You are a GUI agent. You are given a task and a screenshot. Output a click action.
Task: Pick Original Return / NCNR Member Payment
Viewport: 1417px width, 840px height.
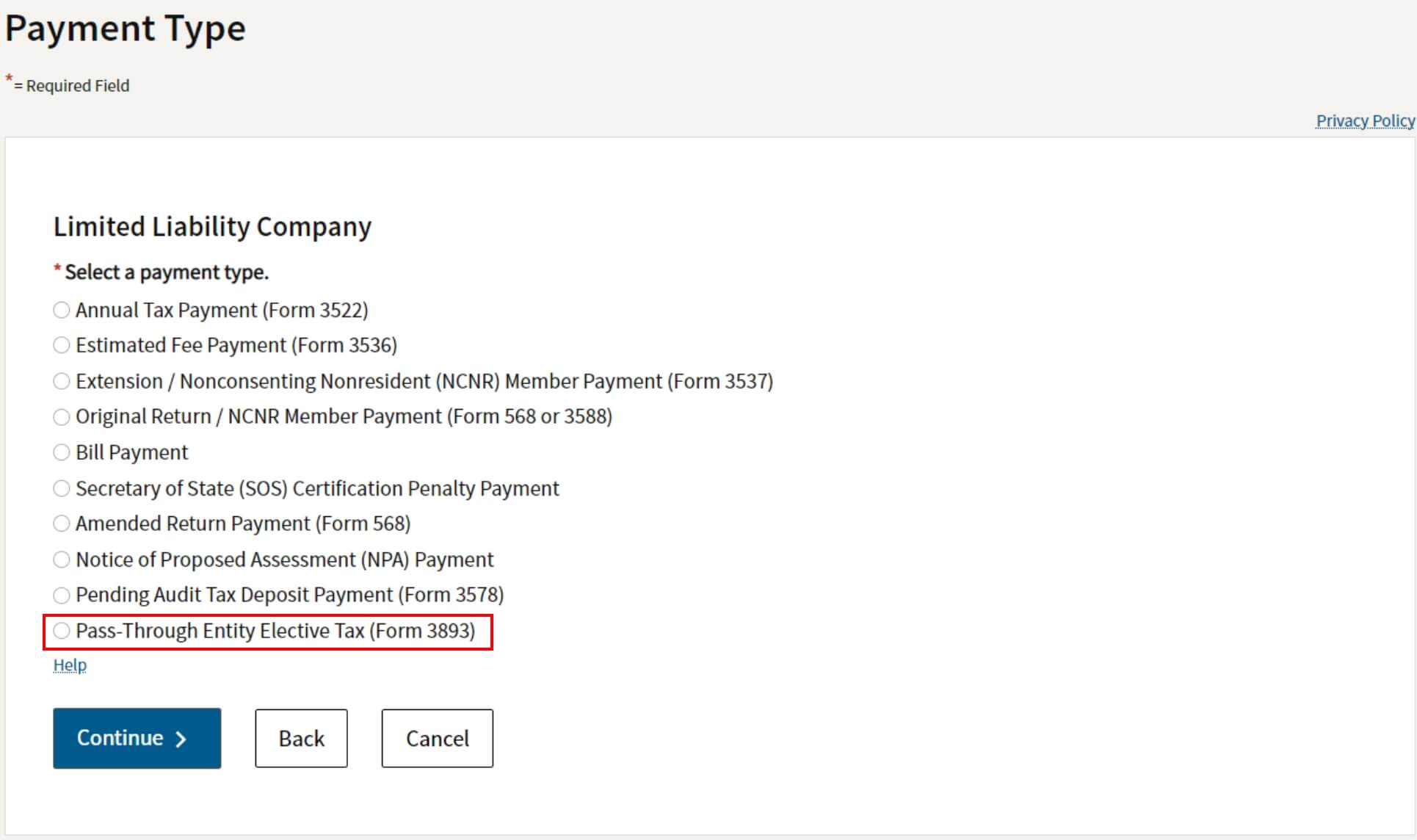62,417
